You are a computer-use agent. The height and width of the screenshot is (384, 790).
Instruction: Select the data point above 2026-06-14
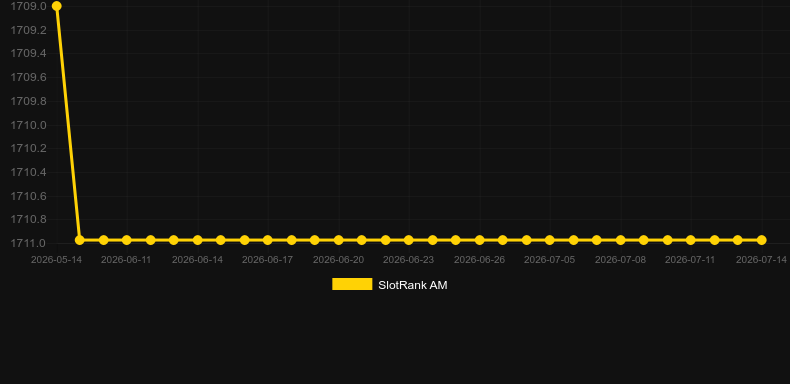point(198,240)
